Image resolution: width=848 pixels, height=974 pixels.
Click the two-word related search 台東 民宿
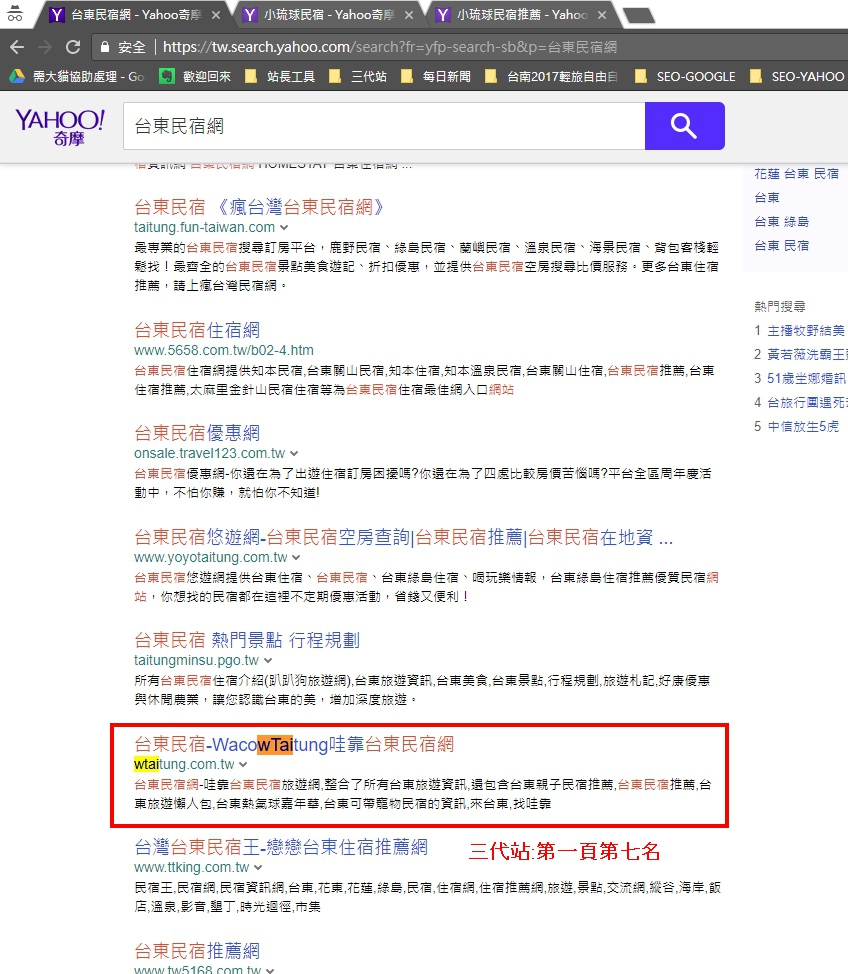tap(782, 246)
